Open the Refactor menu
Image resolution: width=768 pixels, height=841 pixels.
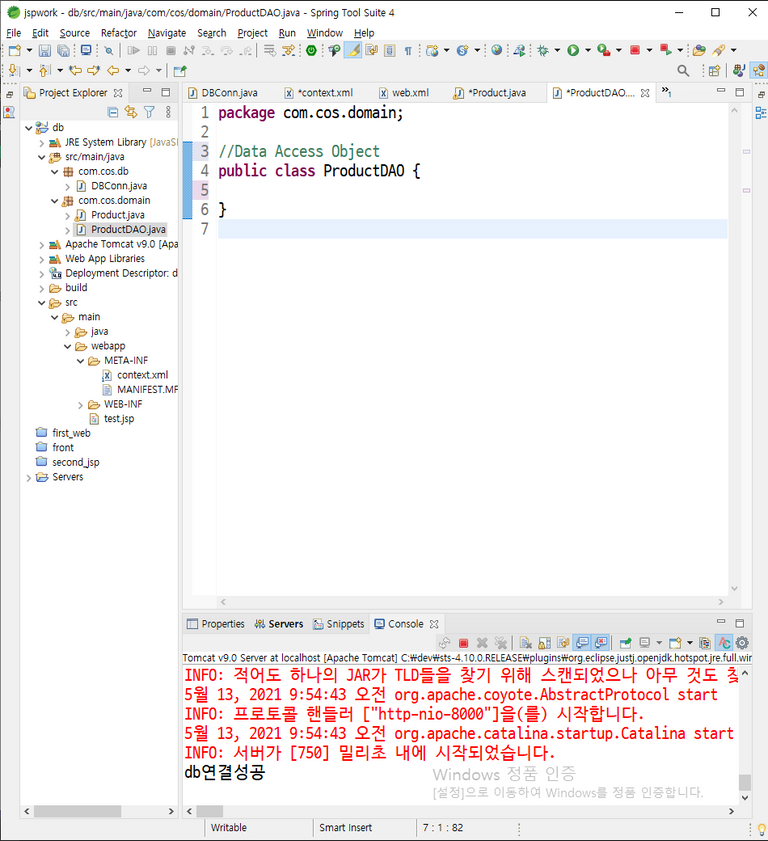pyautogui.click(x=119, y=33)
